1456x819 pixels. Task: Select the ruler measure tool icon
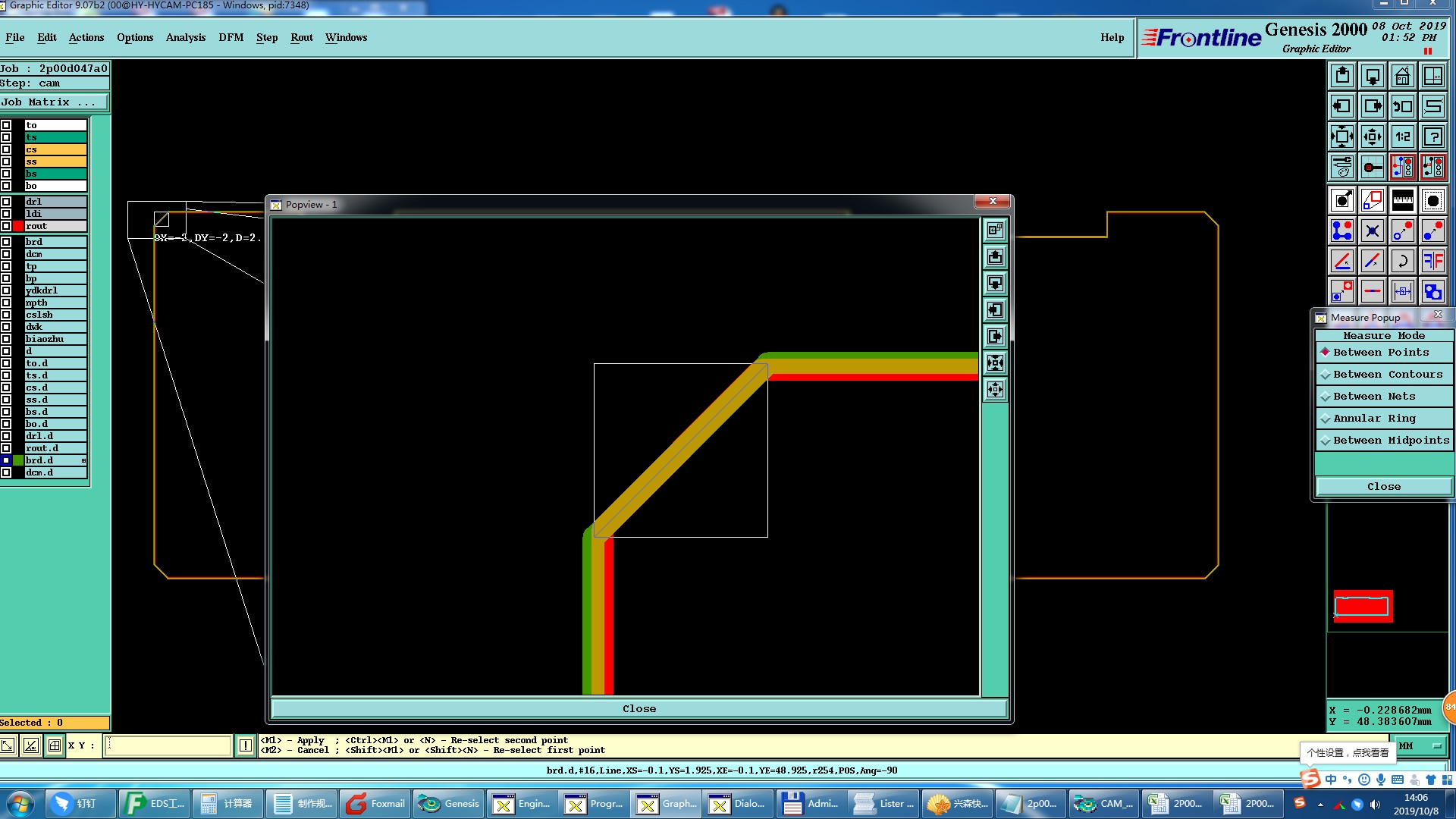(x=1402, y=200)
